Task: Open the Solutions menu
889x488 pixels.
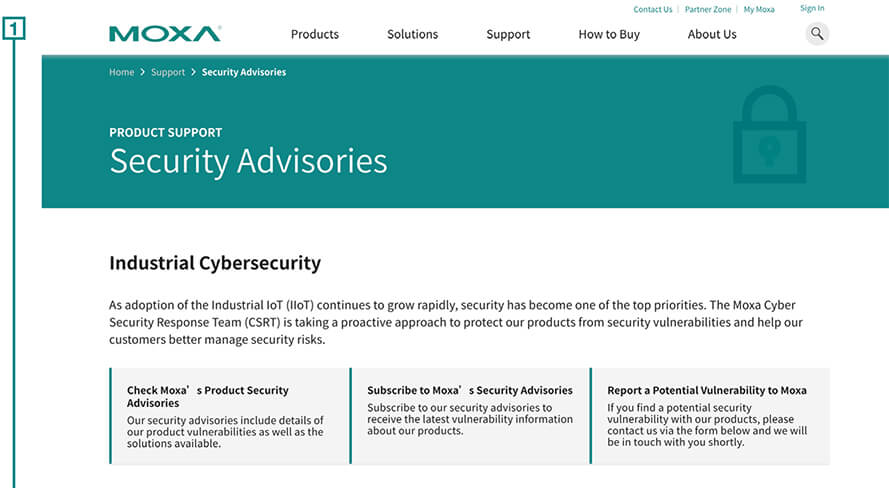Action: [x=412, y=34]
